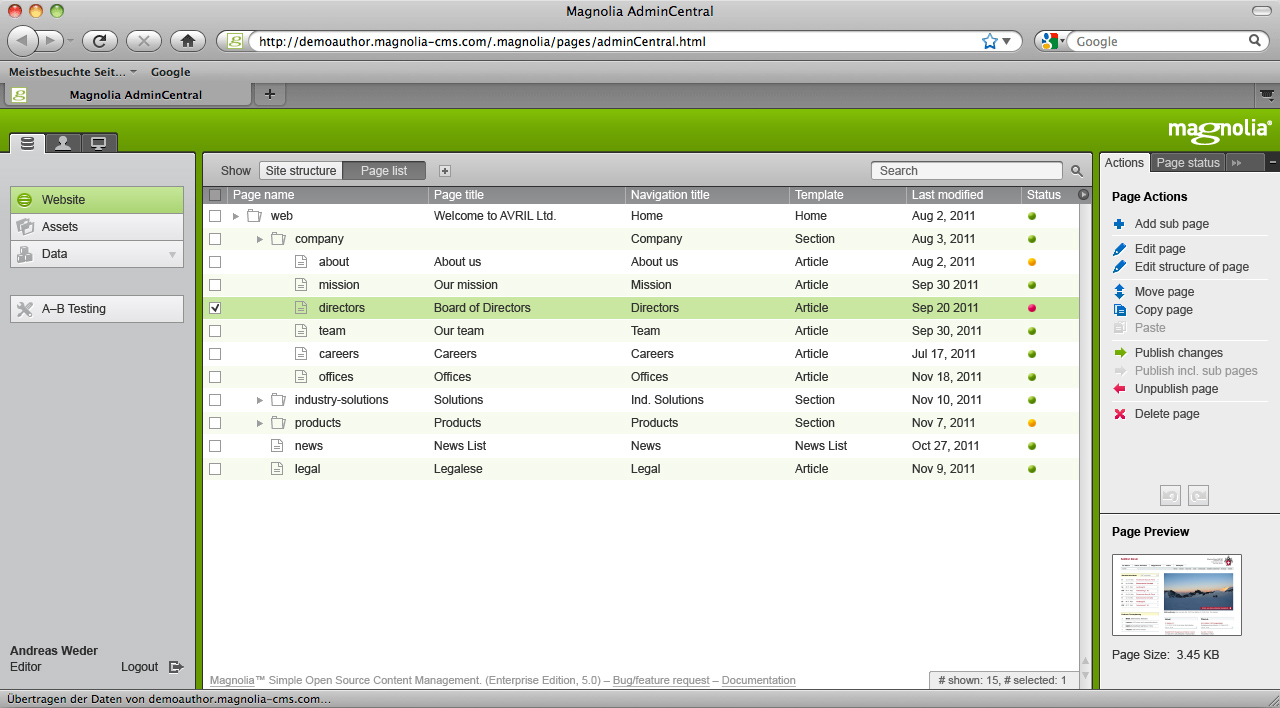
Task: Click the search magnifier icon in page list
Action: tap(1077, 171)
